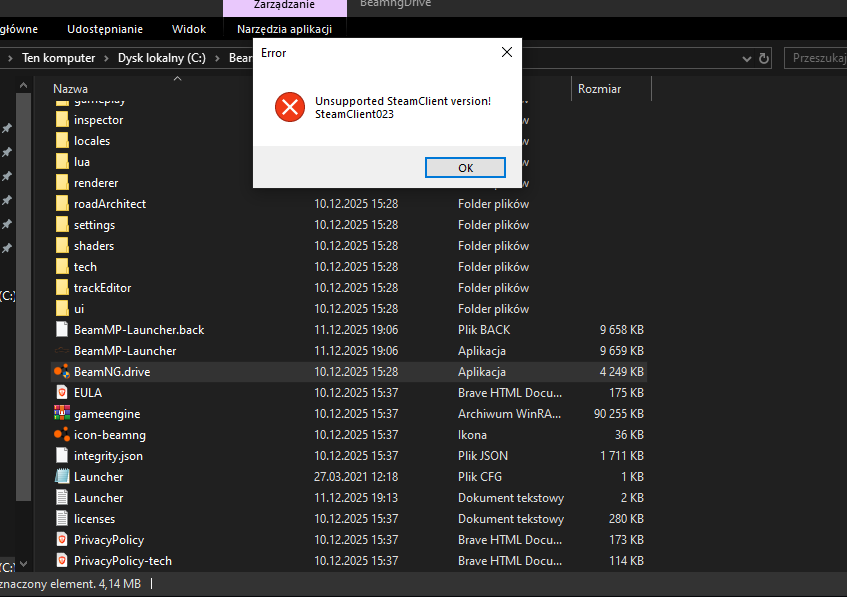
Task: Click gameengine size 90 255 KB
Action: click(619, 414)
